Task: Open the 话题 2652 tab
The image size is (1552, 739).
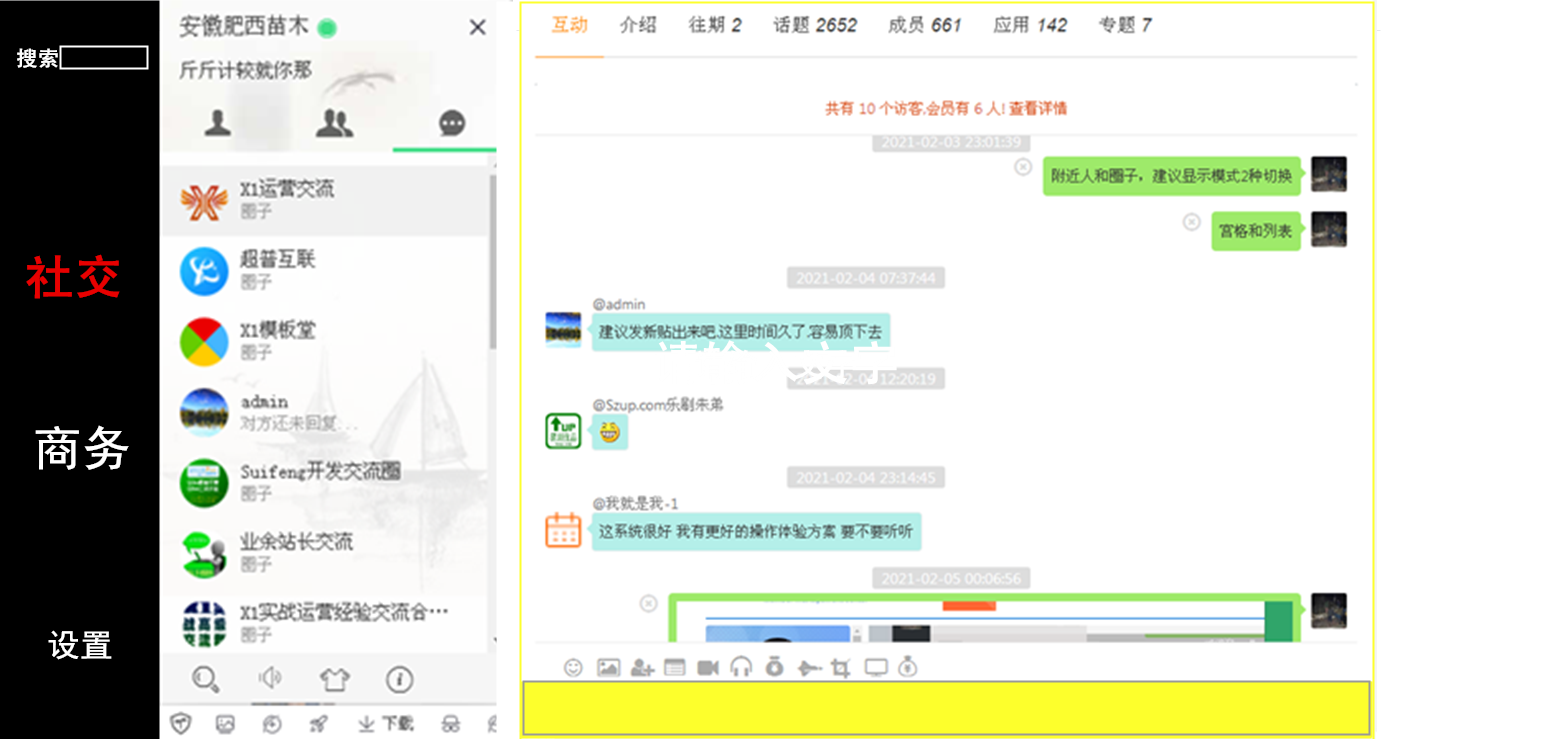Action: coord(814,26)
